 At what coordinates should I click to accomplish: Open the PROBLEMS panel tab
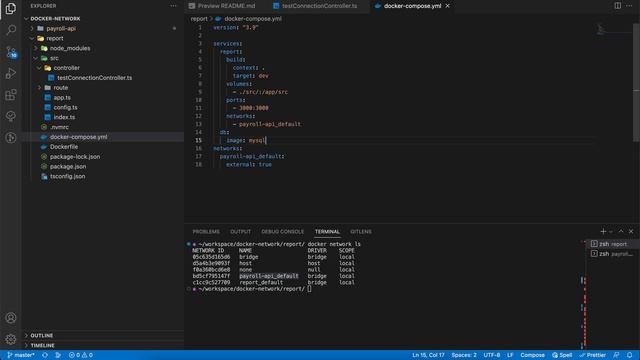(x=206, y=231)
